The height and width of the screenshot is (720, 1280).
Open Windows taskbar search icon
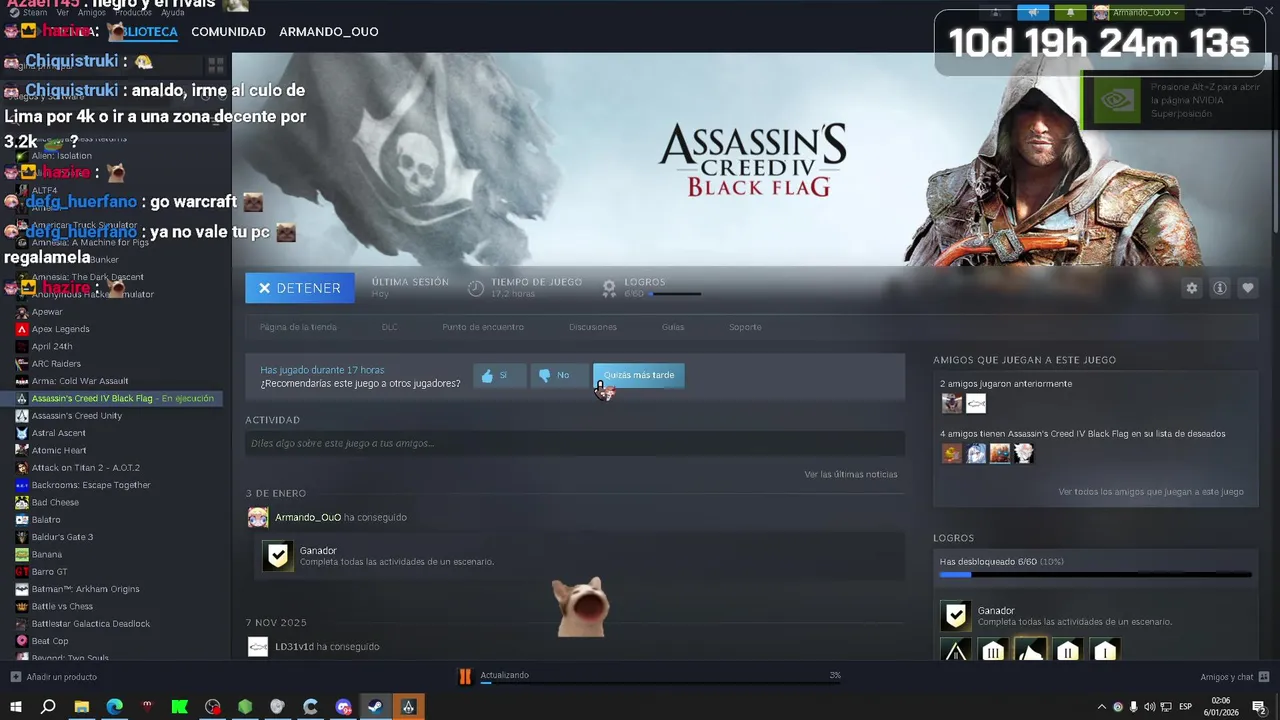[48, 707]
